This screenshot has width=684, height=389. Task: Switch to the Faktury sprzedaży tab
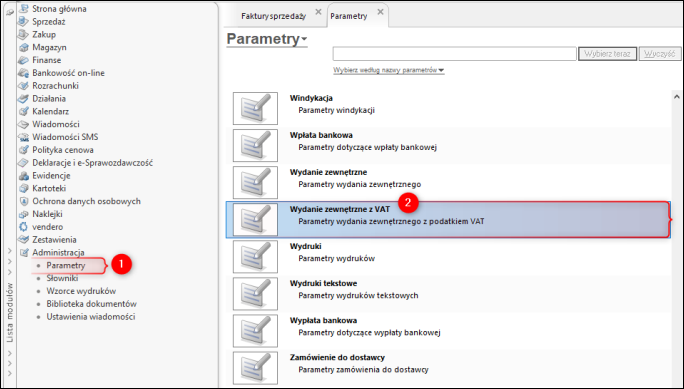coord(274,16)
